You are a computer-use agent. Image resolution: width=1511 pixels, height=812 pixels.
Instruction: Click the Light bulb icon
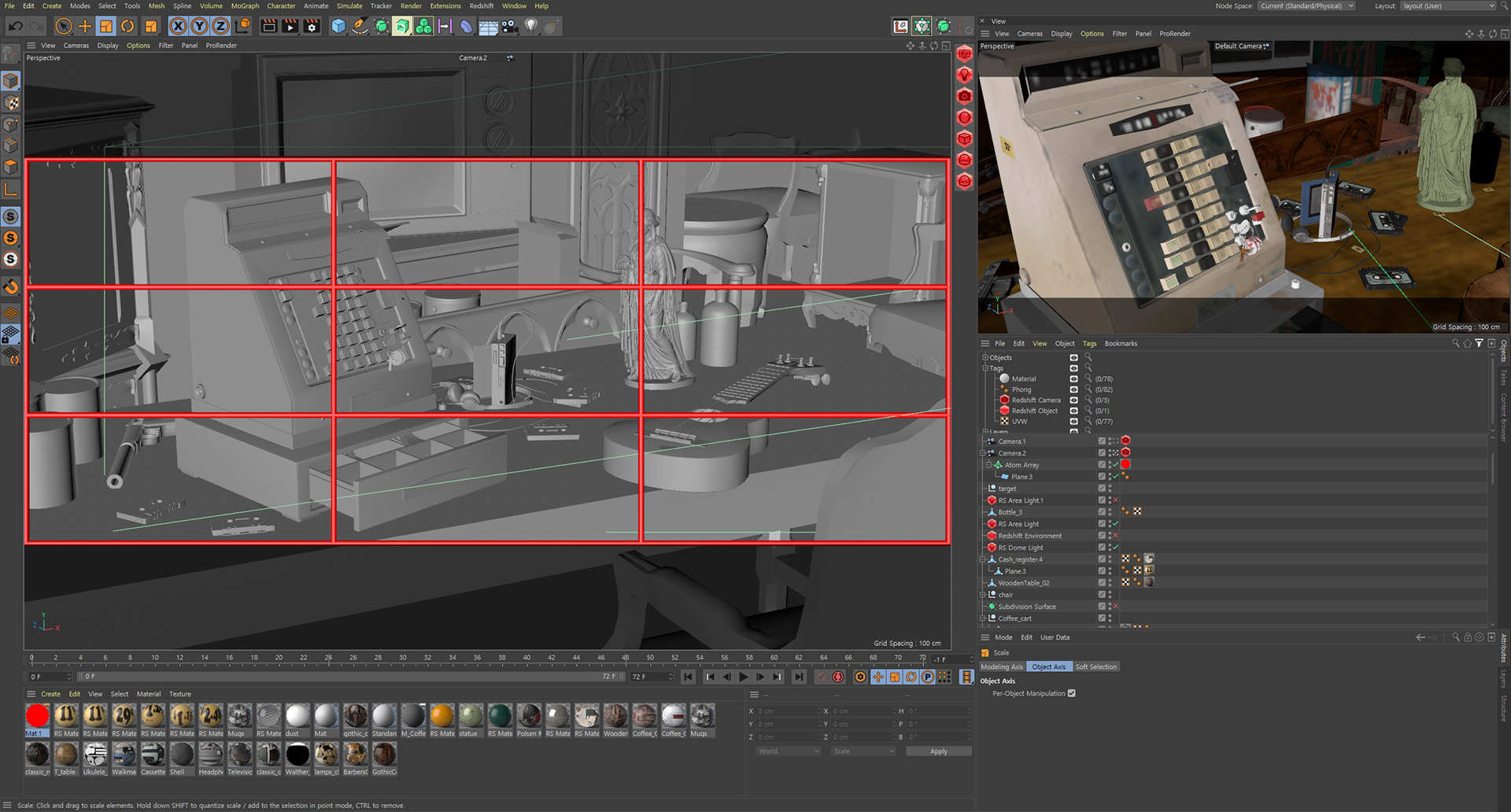click(531, 26)
